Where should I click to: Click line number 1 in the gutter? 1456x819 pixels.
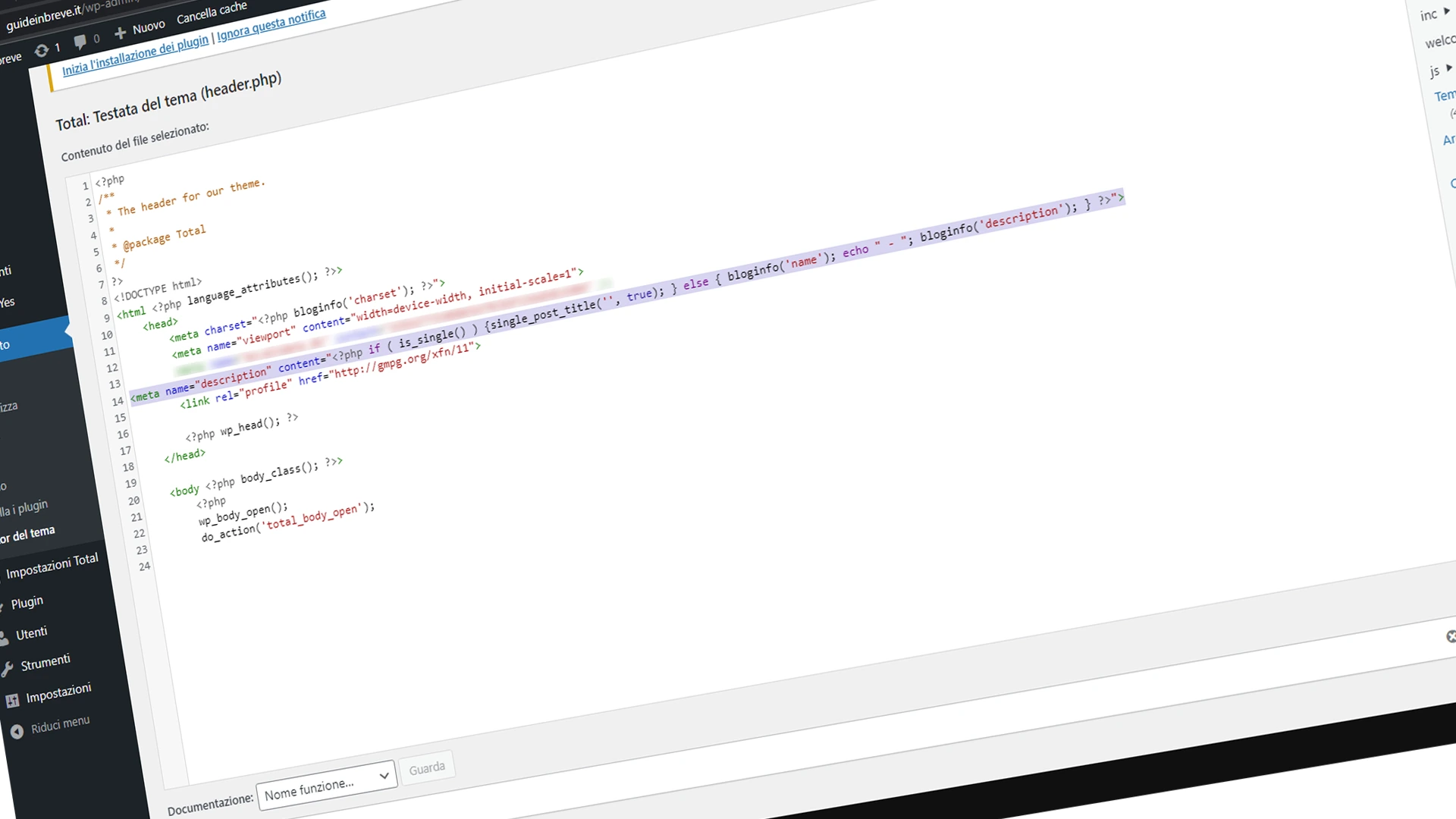click(x=86, y=186)
